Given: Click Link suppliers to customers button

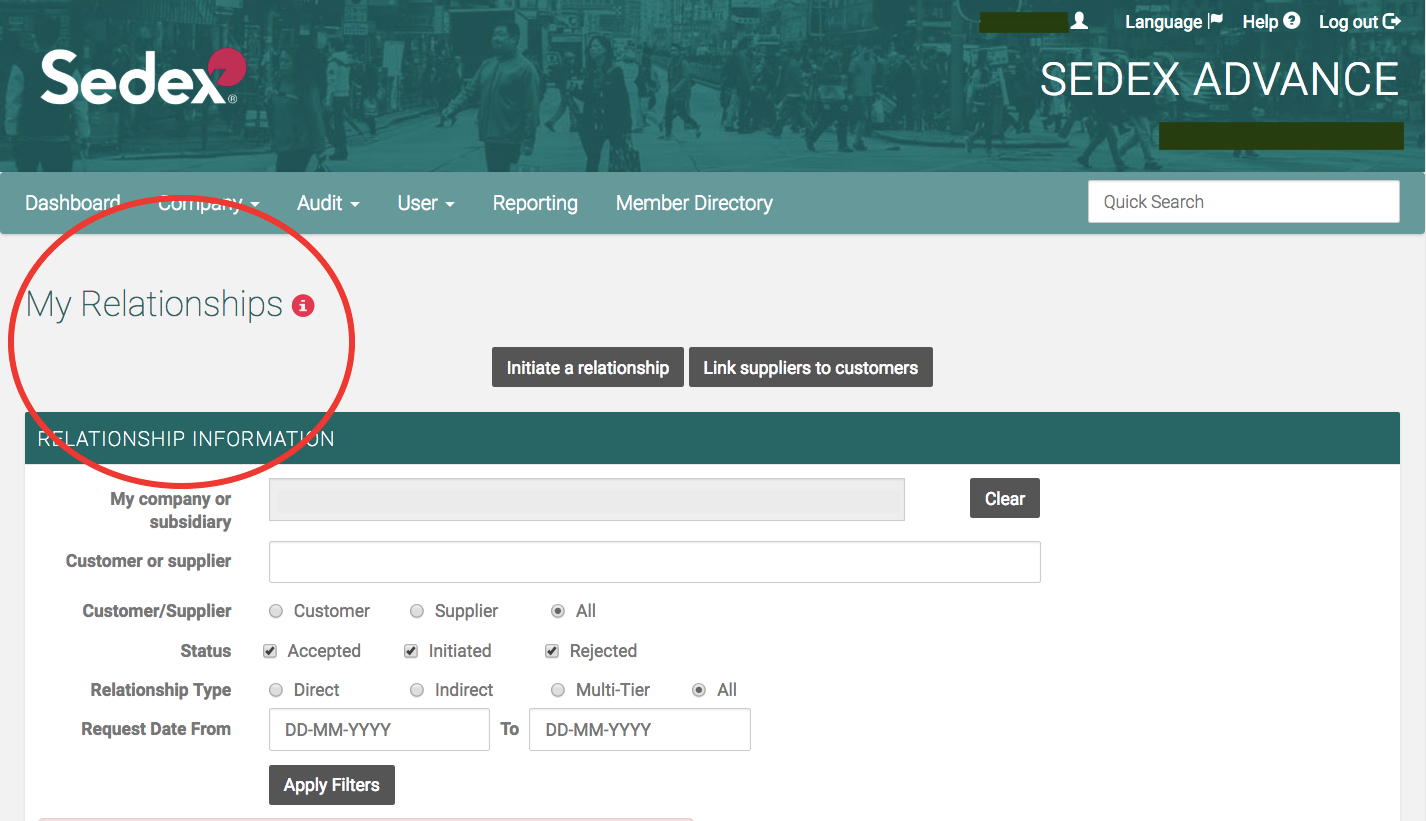Looking at the screenshot, I should pos(811,367).
